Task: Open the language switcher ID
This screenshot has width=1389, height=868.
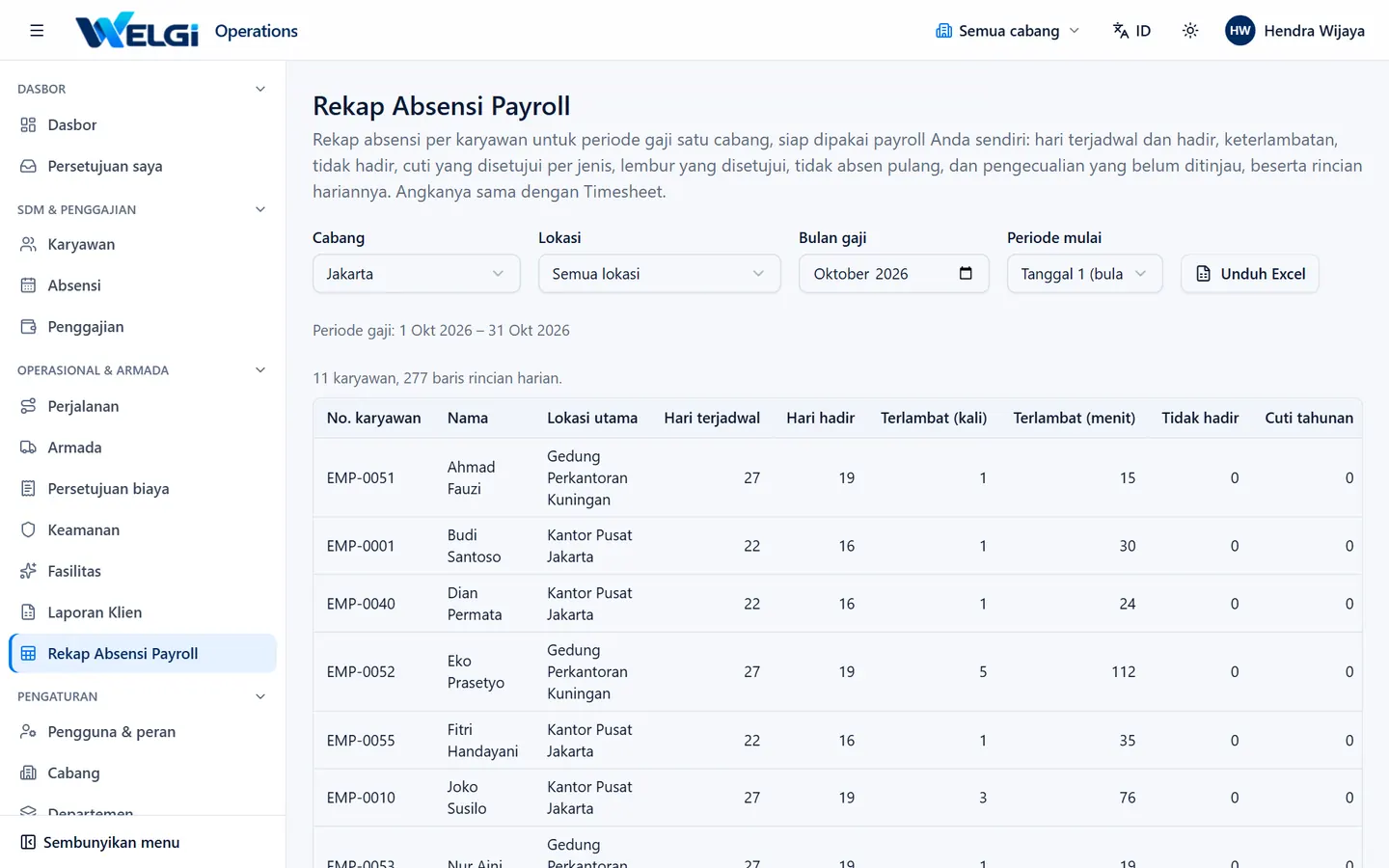Action: pos(1131,31)
